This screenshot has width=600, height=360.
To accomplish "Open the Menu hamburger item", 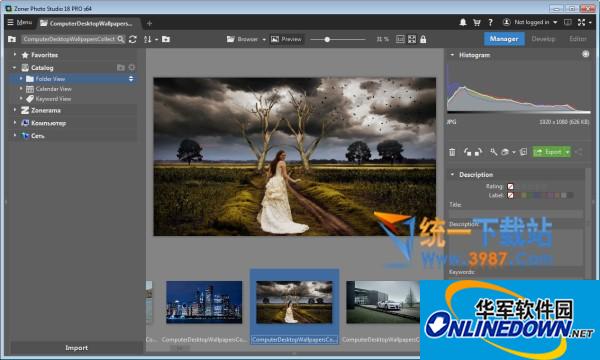I will [x=20, y=23].
